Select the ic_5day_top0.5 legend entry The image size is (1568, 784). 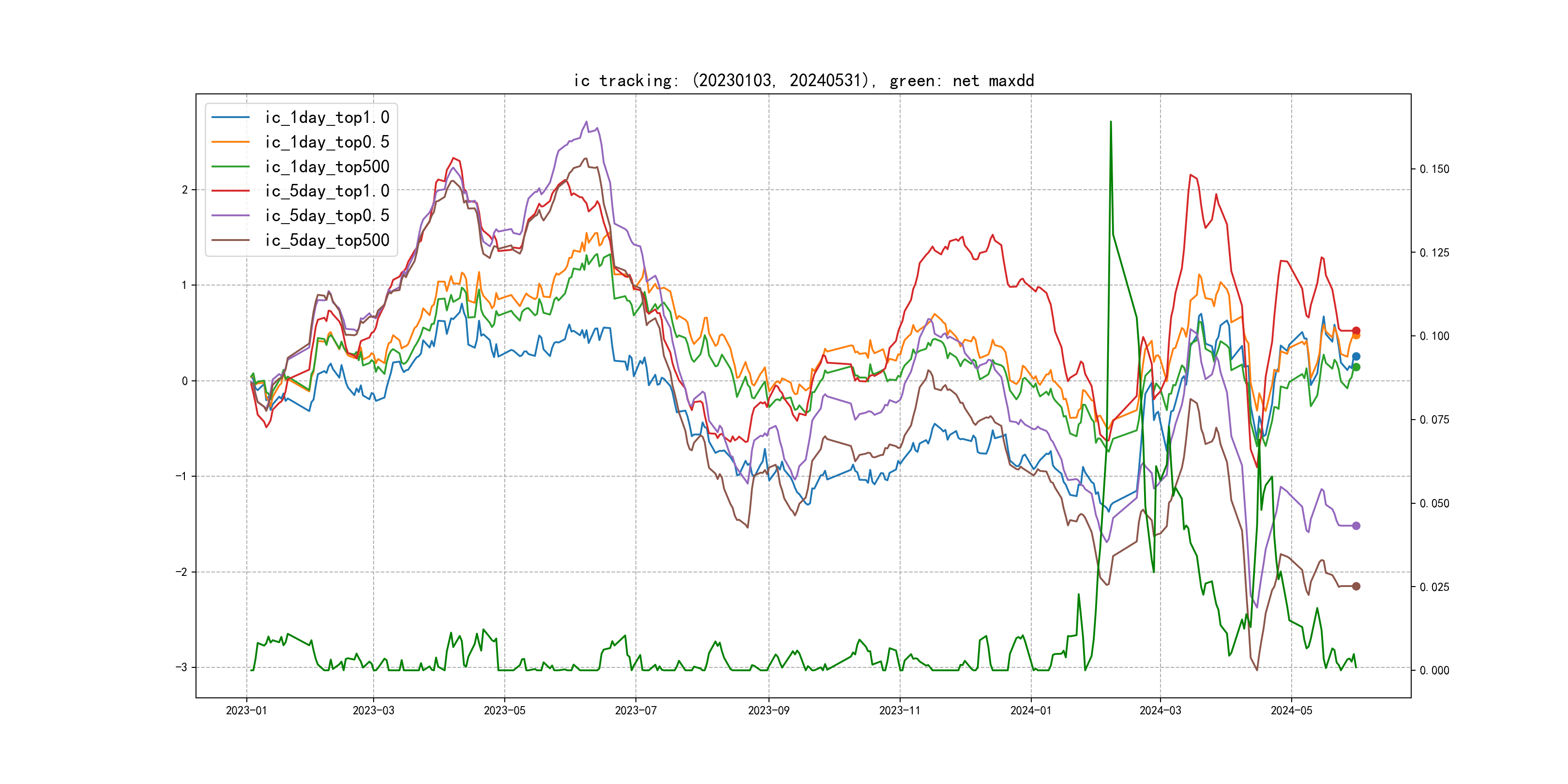(326, 215)
